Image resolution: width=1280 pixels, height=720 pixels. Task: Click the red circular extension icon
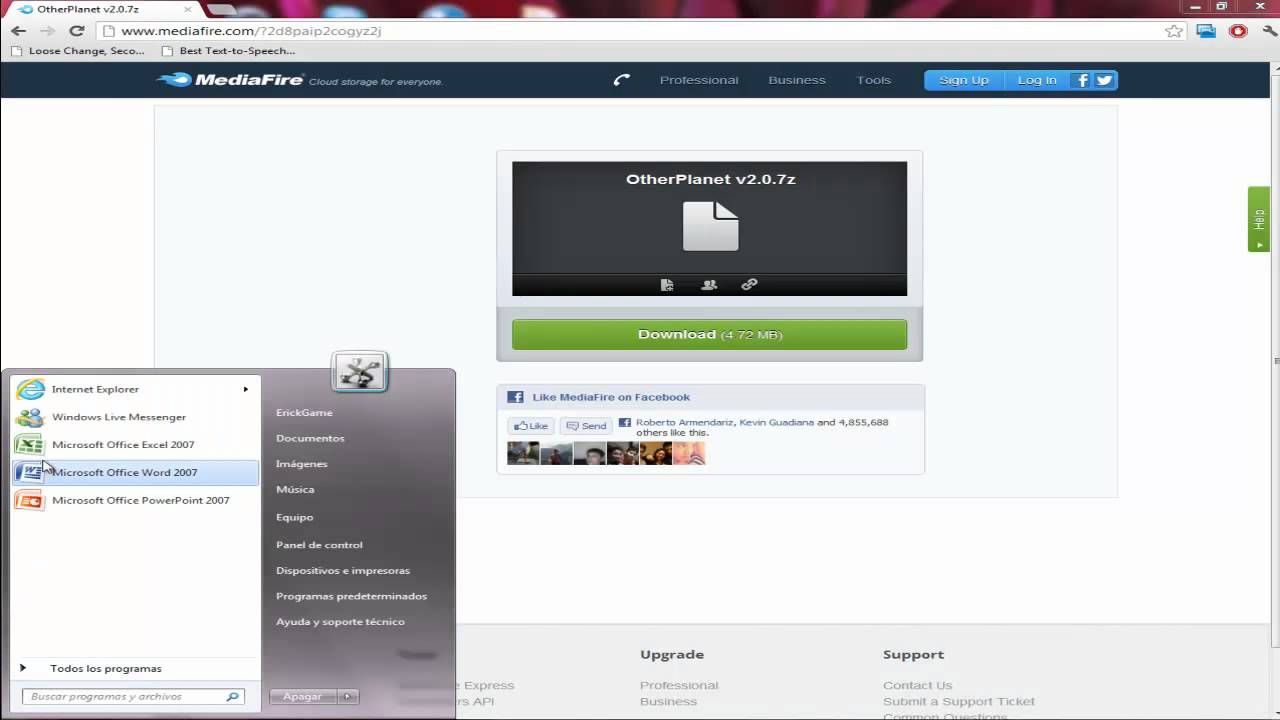click(x=1238, y=31)
